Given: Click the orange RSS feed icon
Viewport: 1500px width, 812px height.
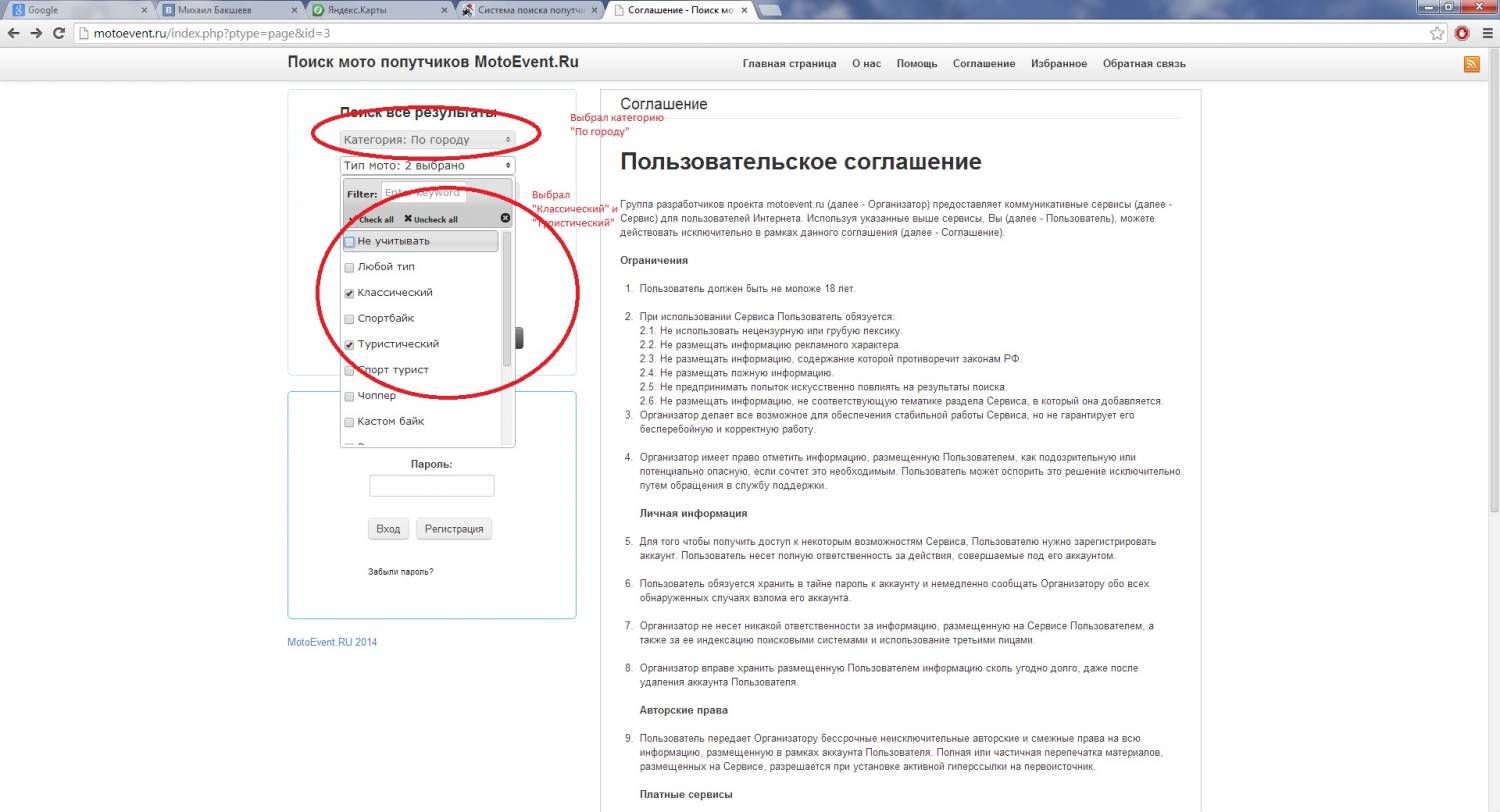Looking at the screenshot, I should (x=1472, y=64).
